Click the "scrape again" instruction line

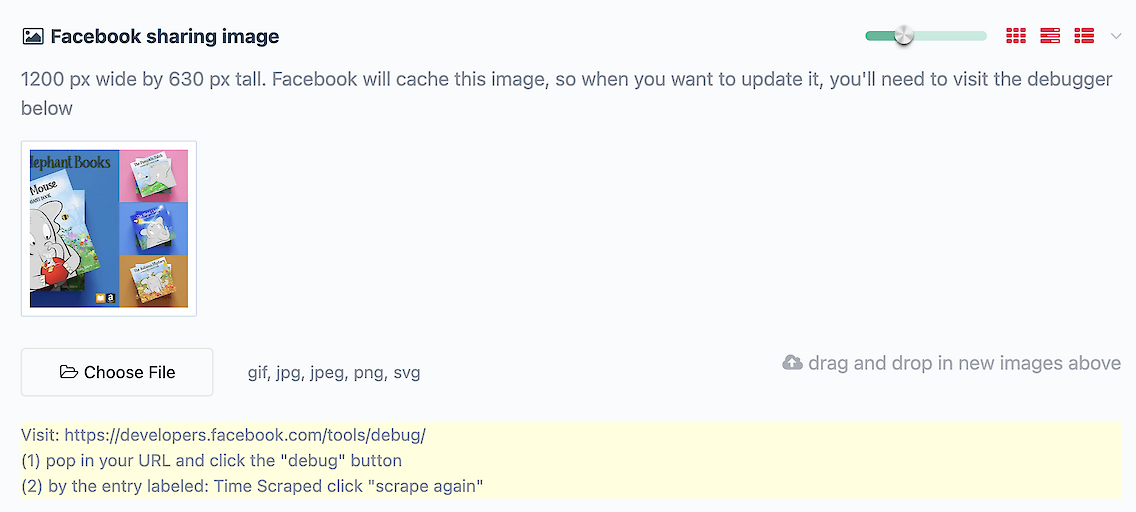click(x=252, y=486)
